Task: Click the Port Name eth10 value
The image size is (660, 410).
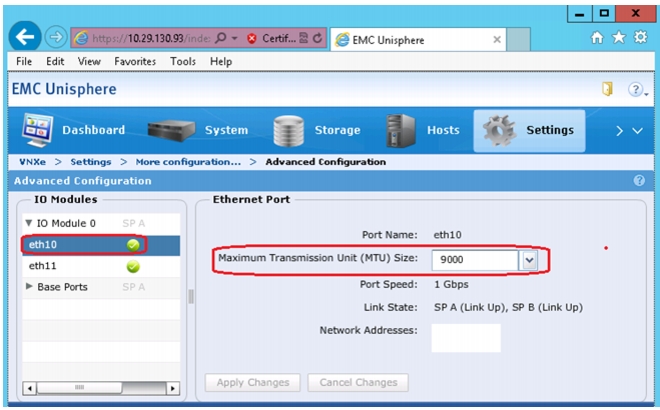Action: [x=447, y=235]
